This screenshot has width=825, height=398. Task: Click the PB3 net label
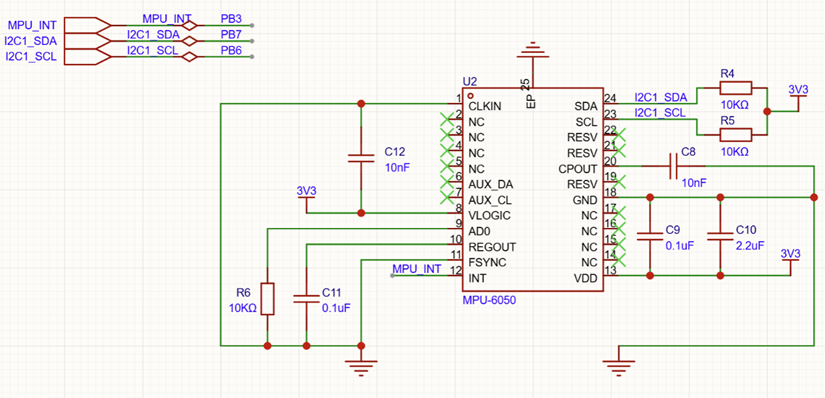[231, 19]
